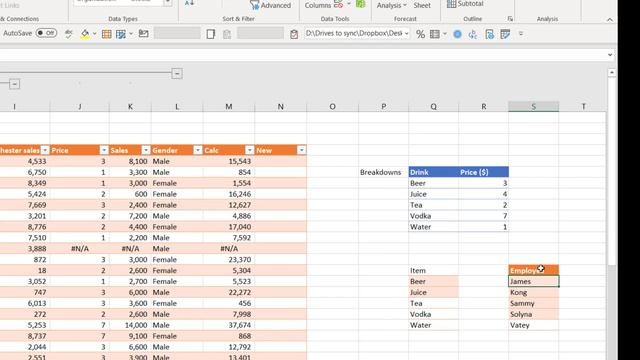Select the Employee header cell

pyautogui.click(x=533, y=270)
